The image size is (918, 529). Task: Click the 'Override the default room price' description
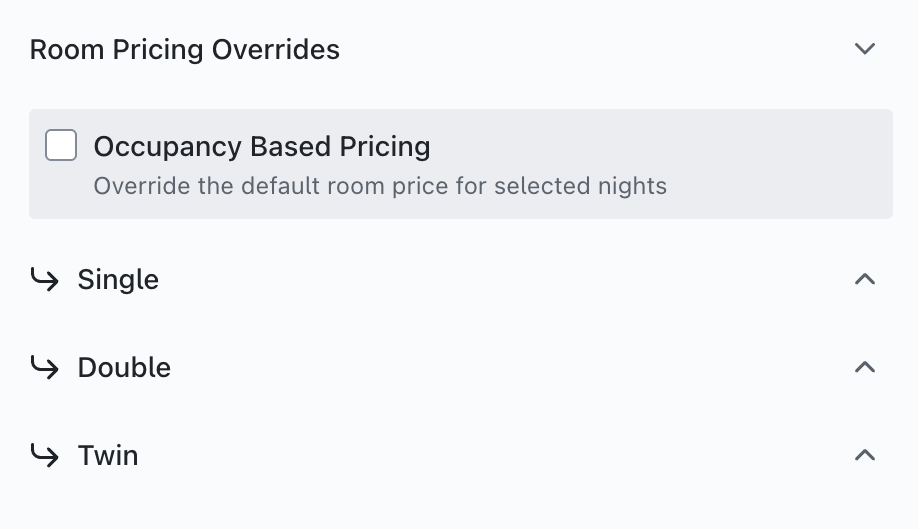coord(380,186)
